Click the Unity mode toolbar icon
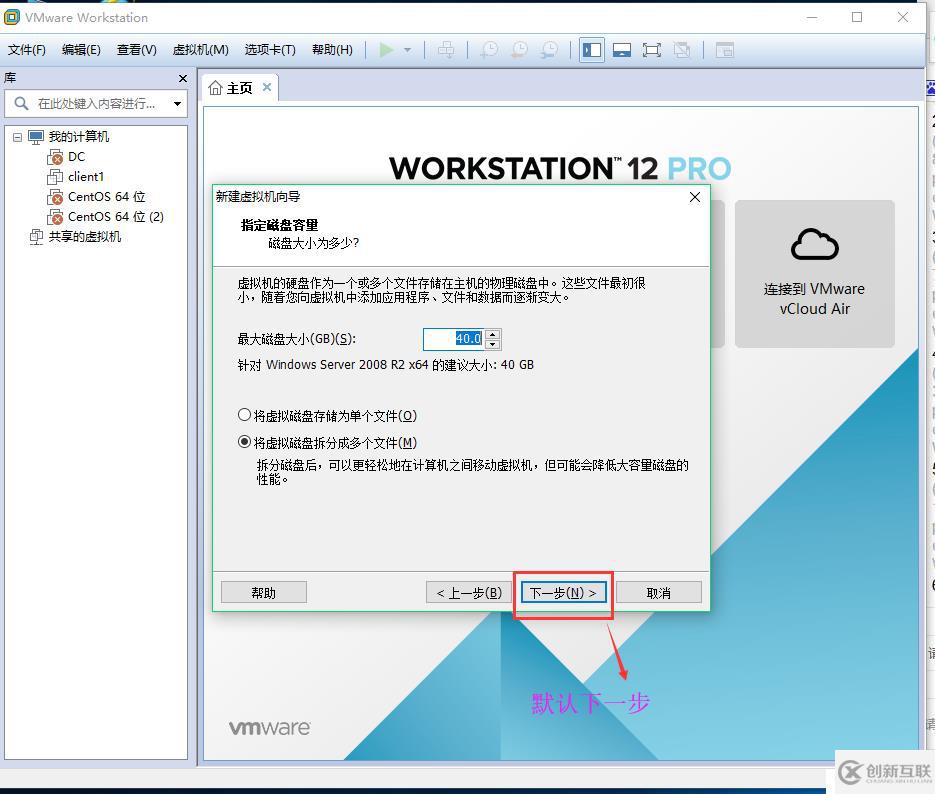This screenshot has height=794, width=935. tap(682, 50)
